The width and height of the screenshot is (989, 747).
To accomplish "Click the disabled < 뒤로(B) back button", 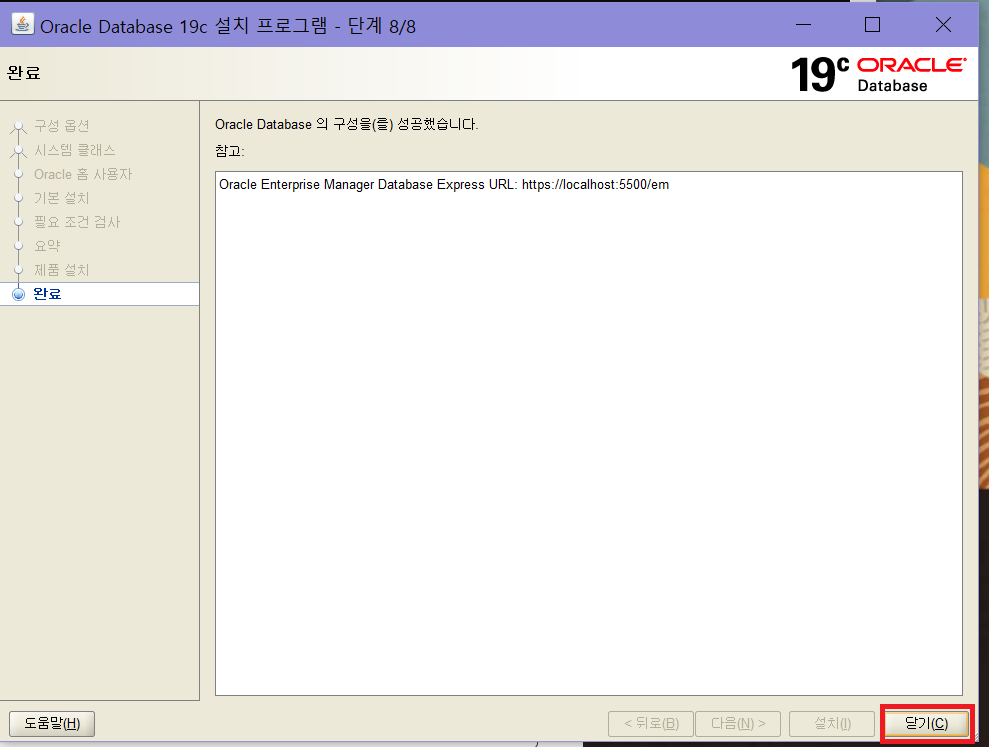I will pos(651,724).
